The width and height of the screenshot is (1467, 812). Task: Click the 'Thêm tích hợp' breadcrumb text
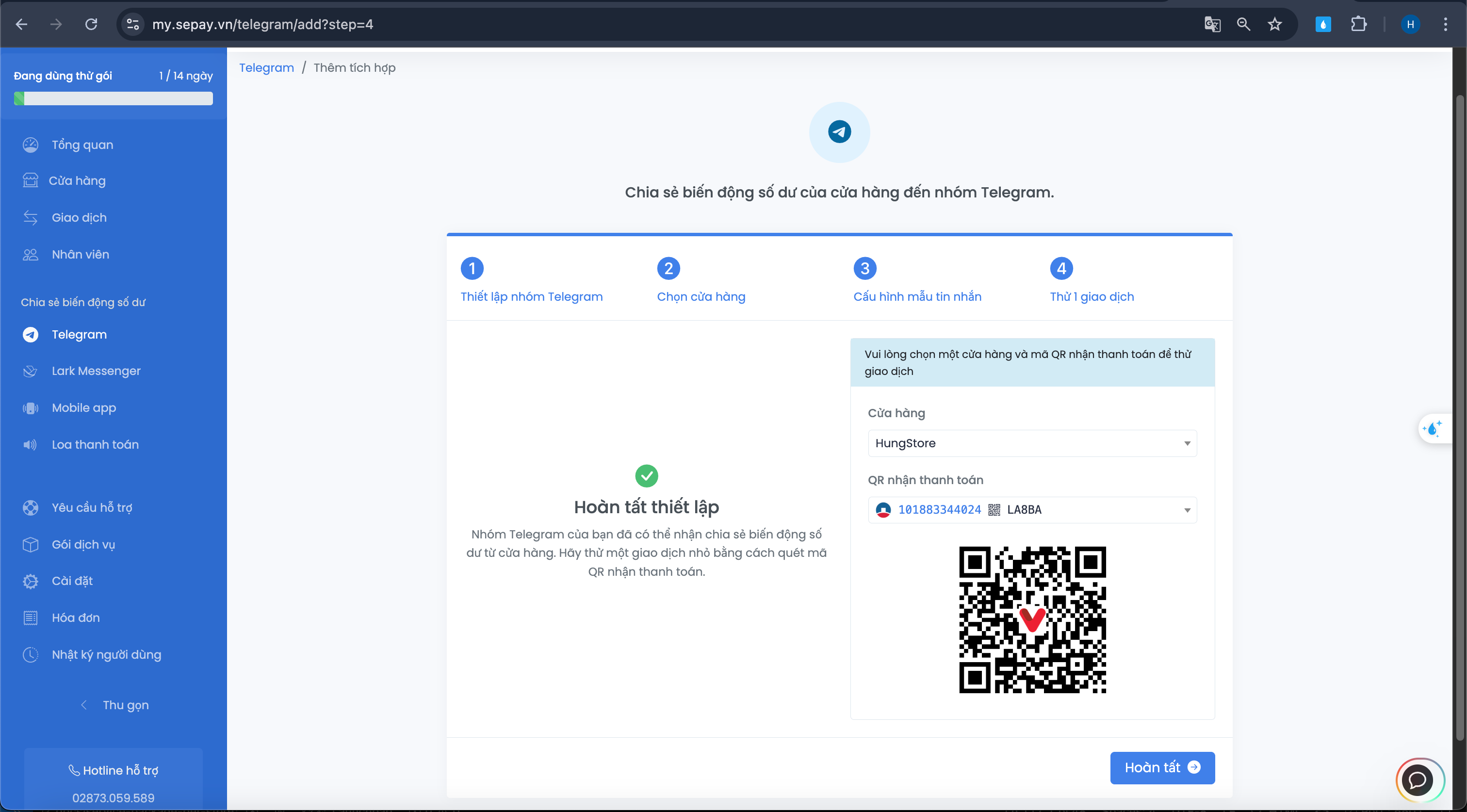(x=354, y=68)
